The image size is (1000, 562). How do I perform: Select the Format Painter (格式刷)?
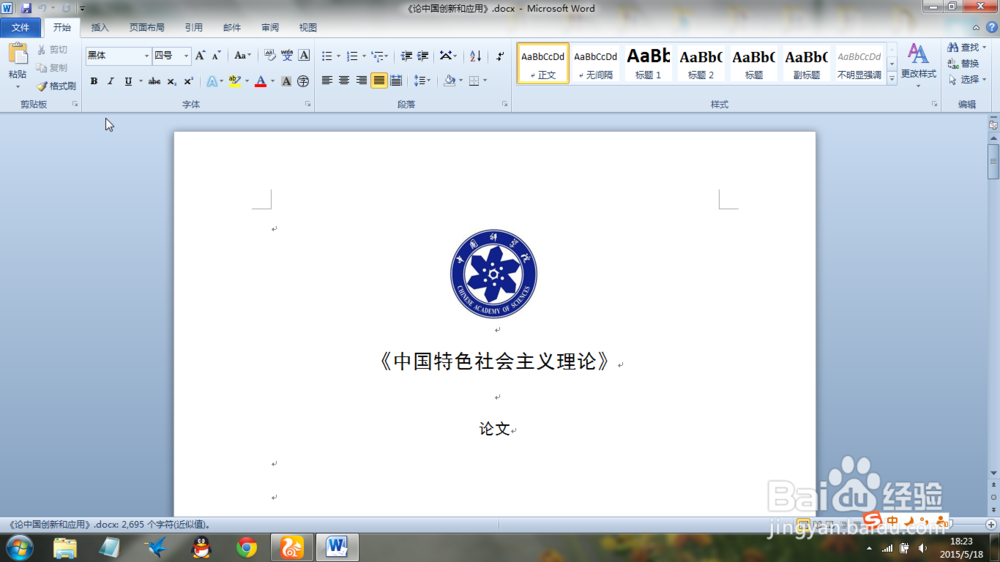pos(56,85)
